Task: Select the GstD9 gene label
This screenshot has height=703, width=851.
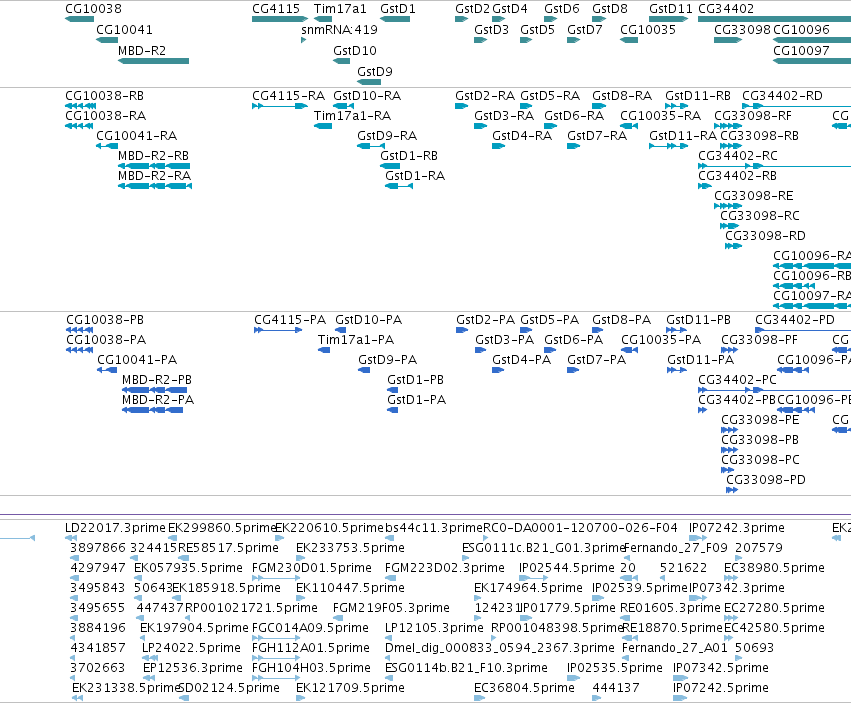Action: (x=374, y=72)
